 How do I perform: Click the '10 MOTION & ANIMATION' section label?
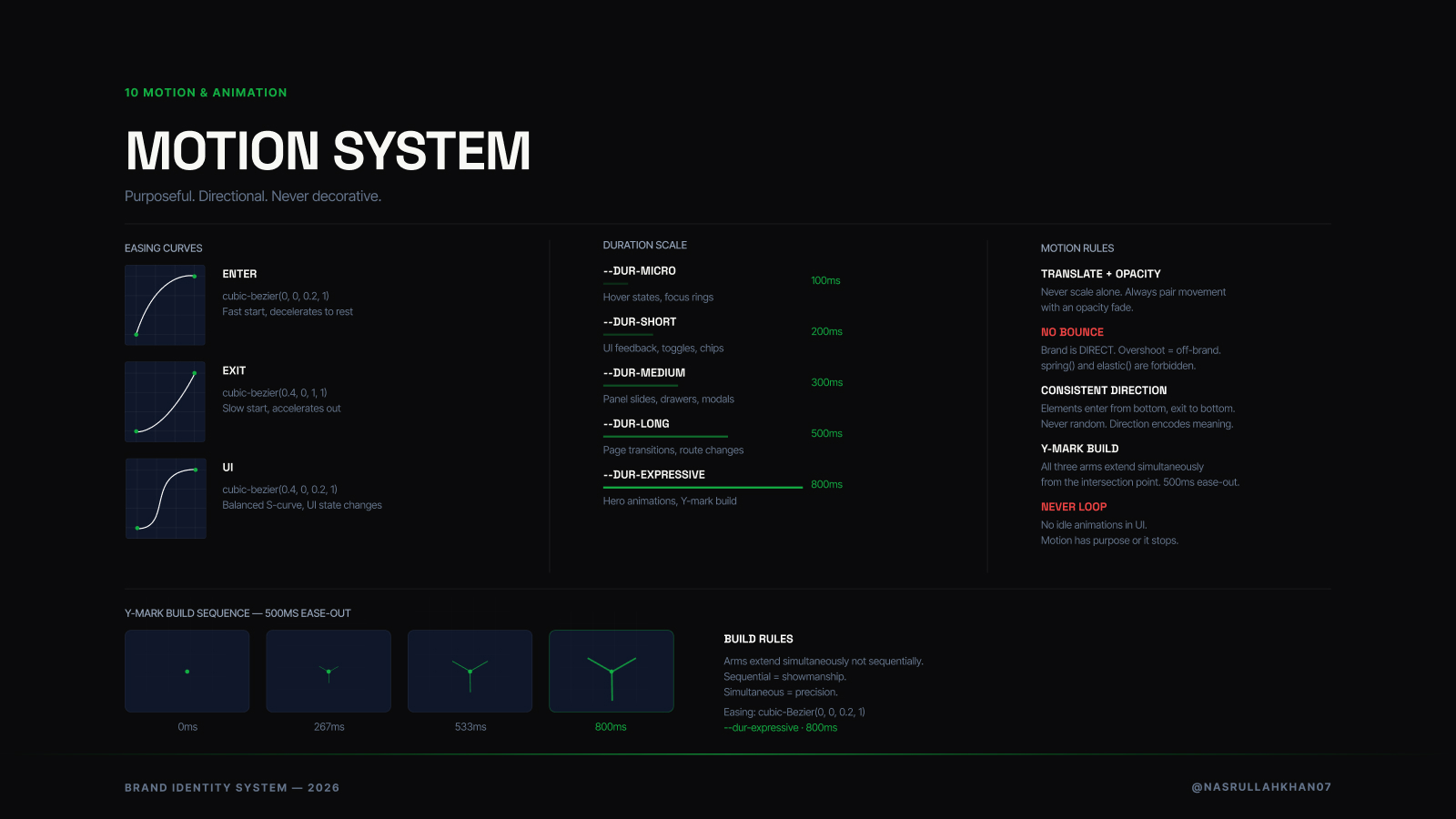206,93
